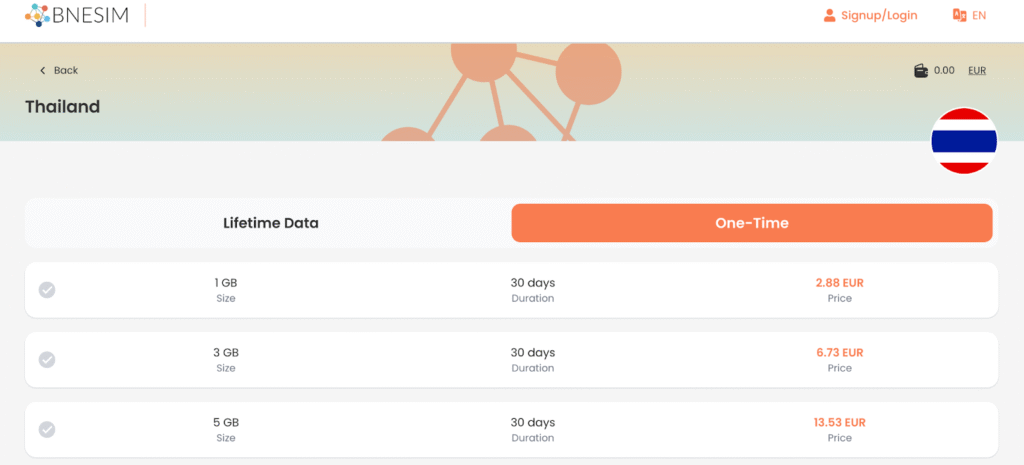The height and width of the screenshot is (465, 1024).
Task: Open the EN language selector
Action: [979, 15]
